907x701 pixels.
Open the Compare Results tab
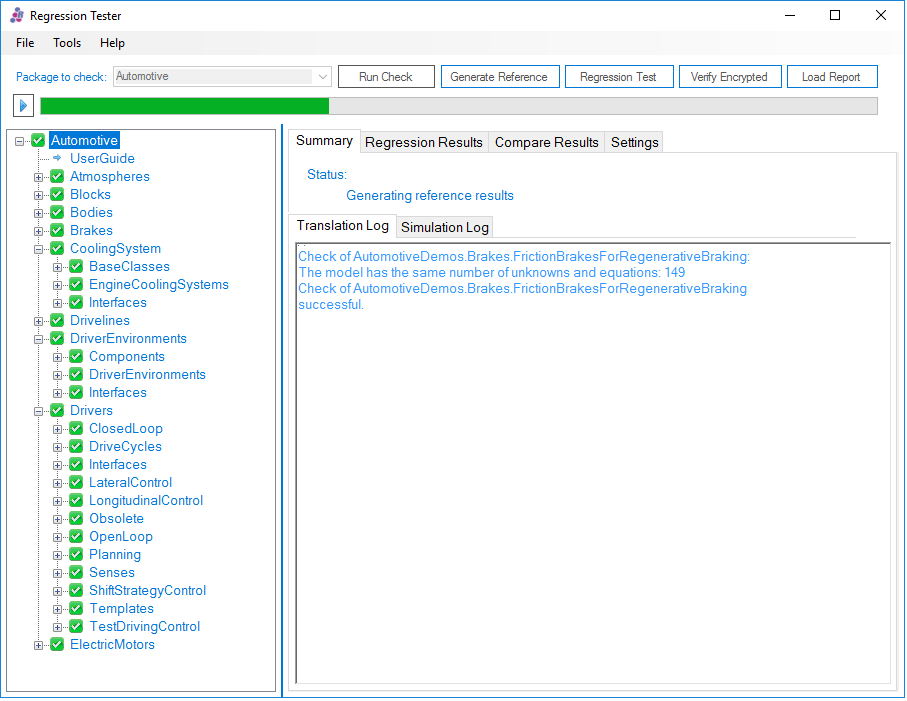tap(547, 142)
